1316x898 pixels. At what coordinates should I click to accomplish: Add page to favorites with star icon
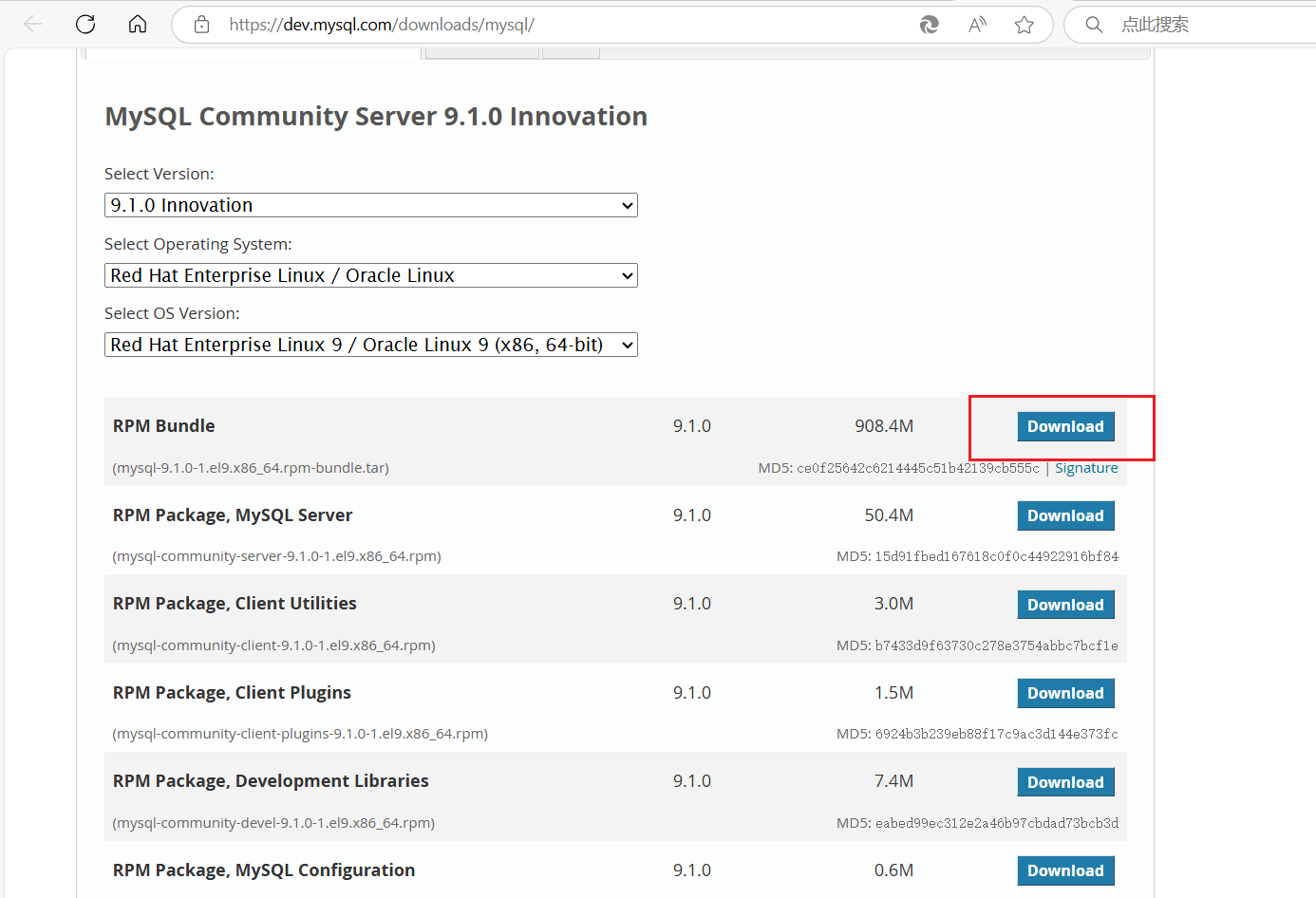coord(1024,25)
